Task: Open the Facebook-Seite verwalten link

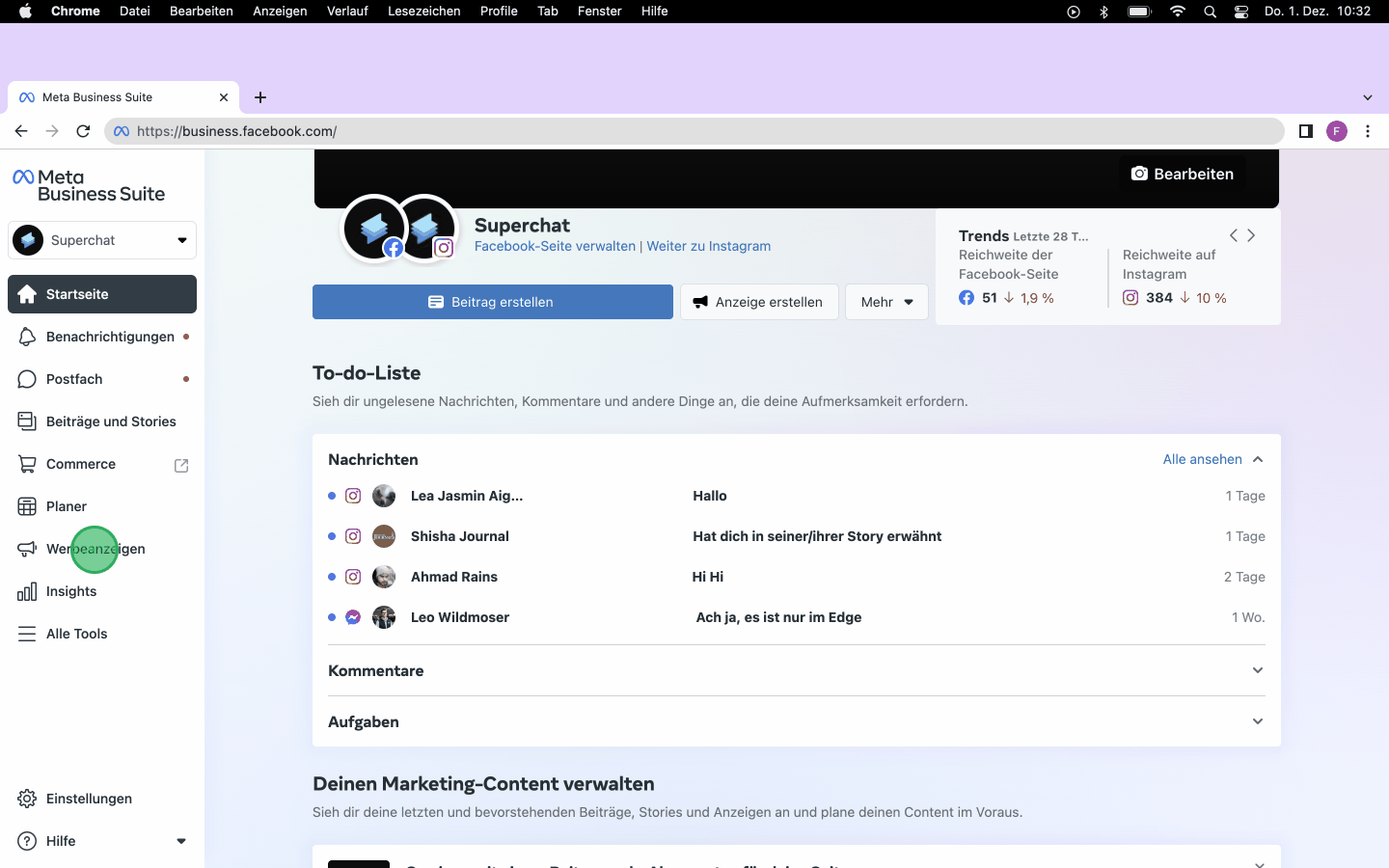Action: point(555,246)
